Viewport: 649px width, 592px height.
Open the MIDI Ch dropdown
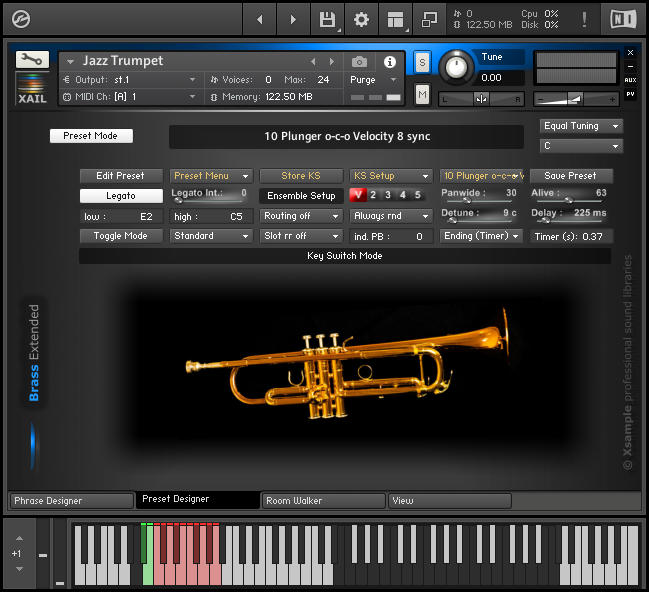click(130, 97)
